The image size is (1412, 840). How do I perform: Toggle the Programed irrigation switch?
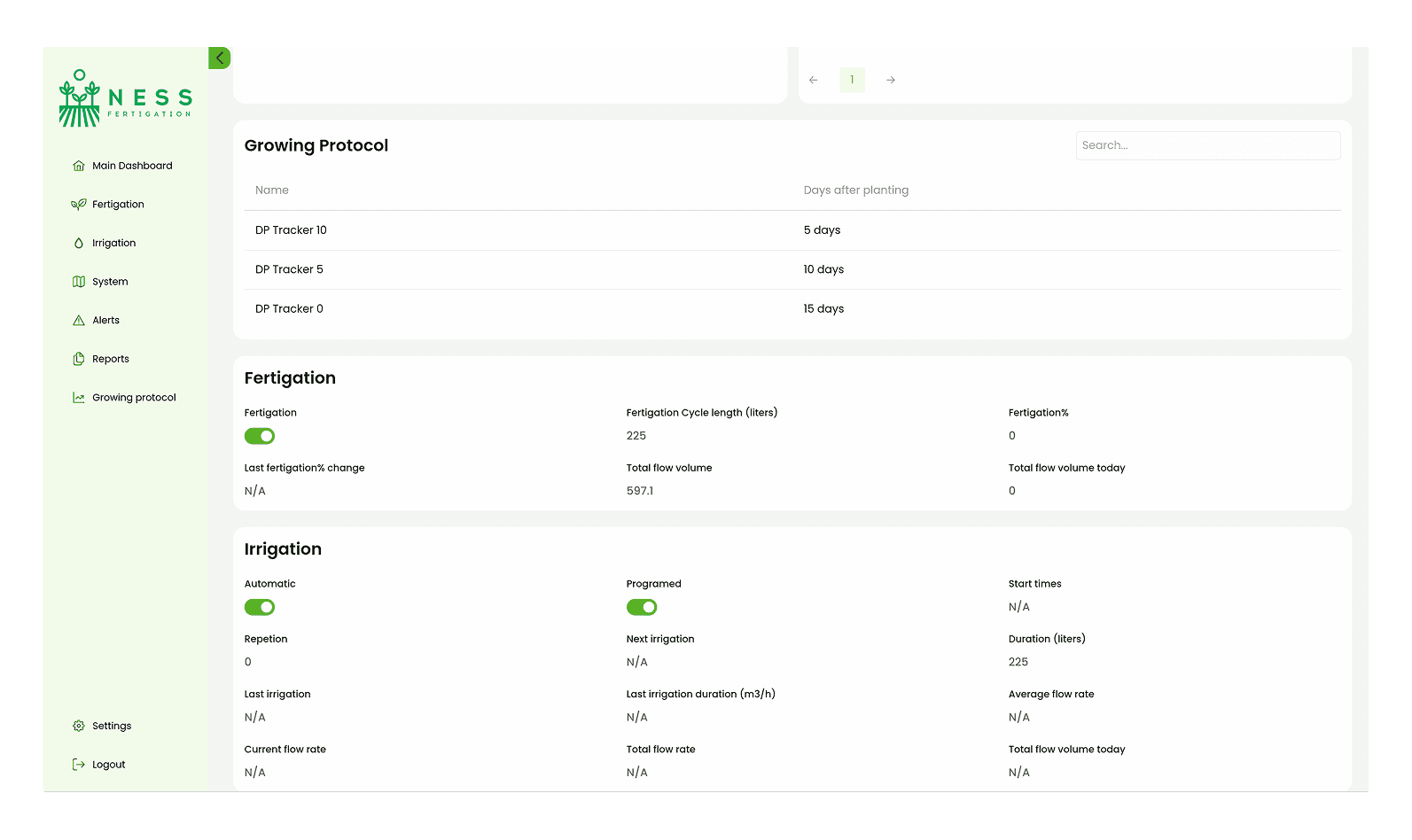[642, 607]
